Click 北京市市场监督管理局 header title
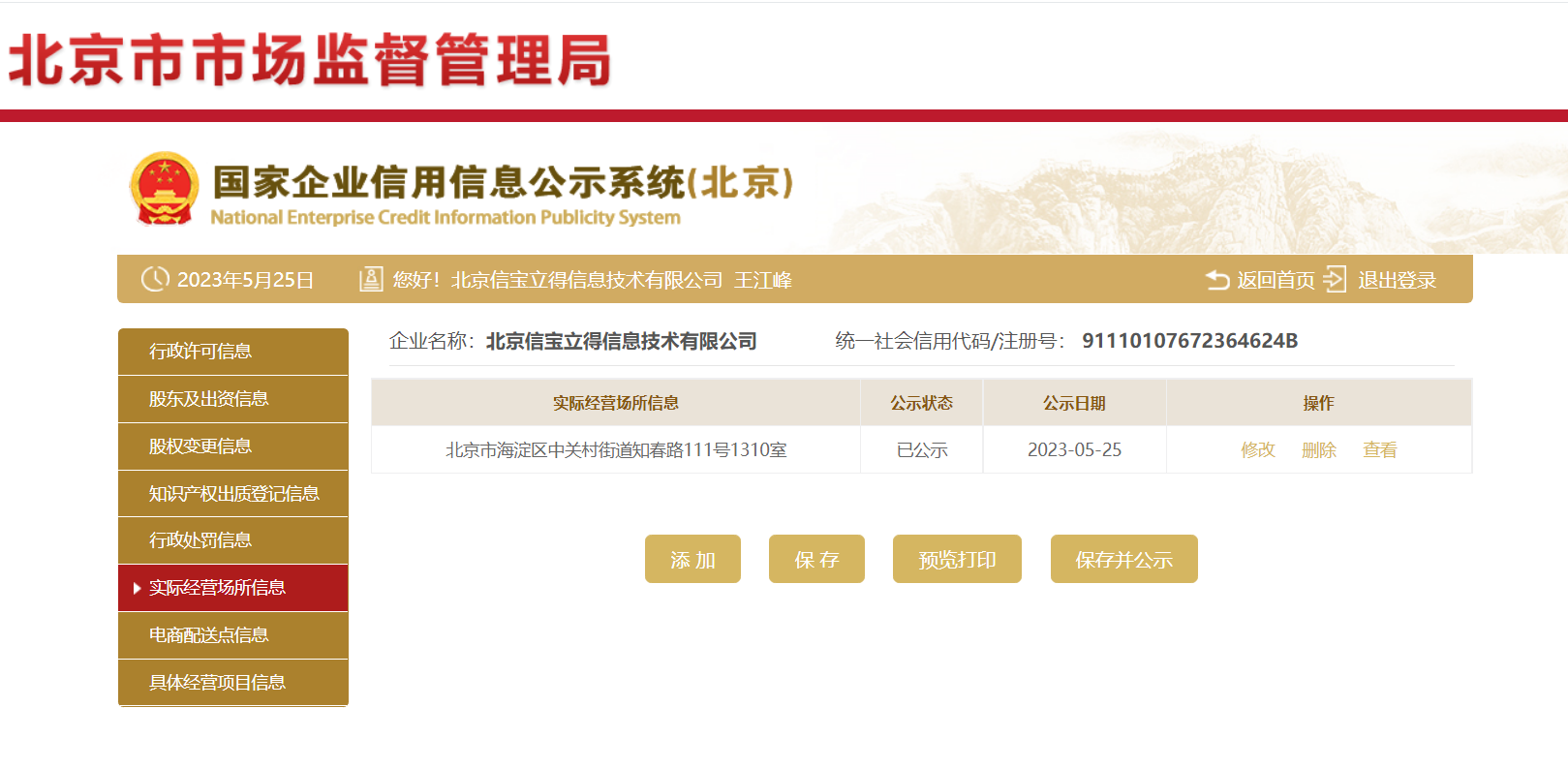 click(x=310, y=60)
